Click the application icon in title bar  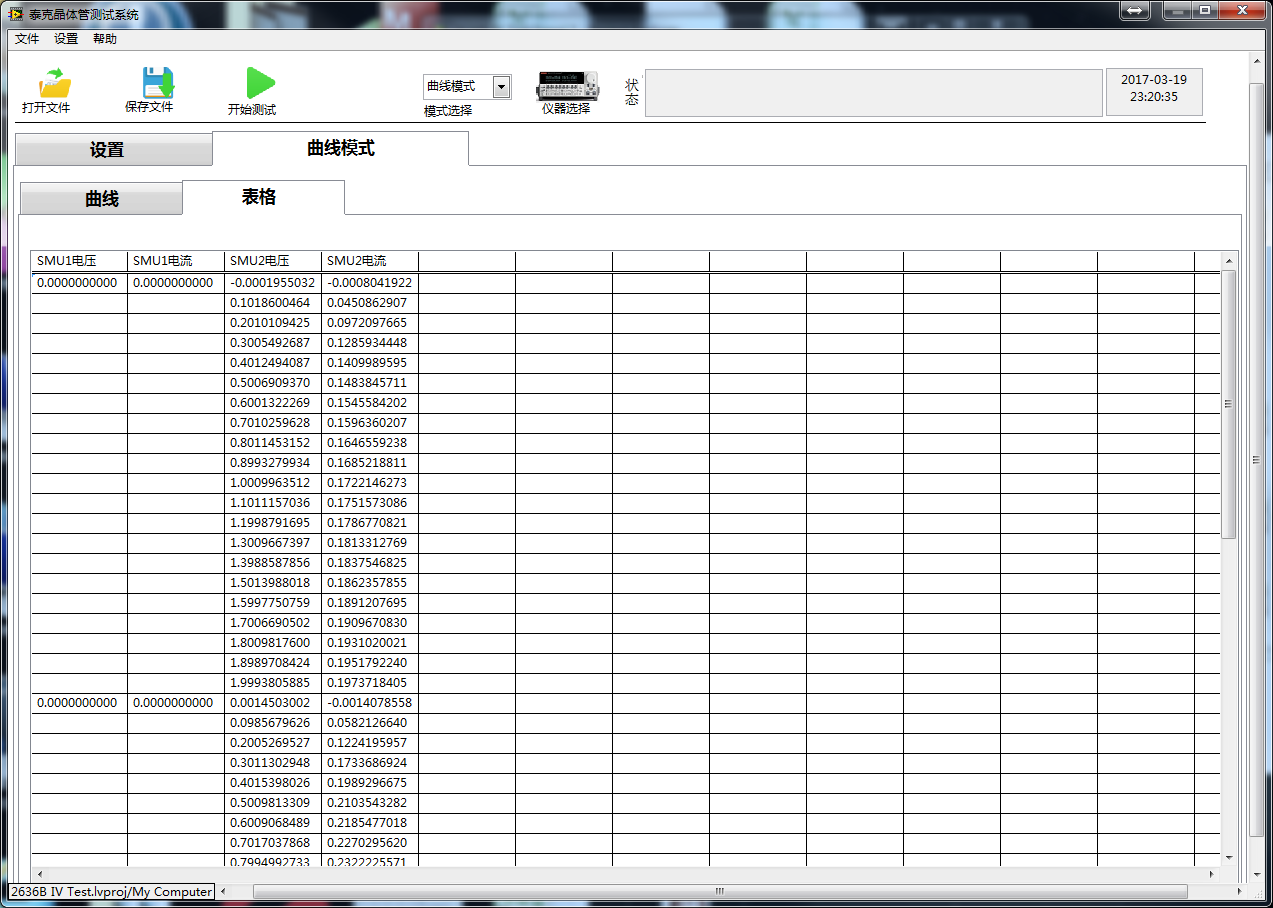[x=15, y=14]
